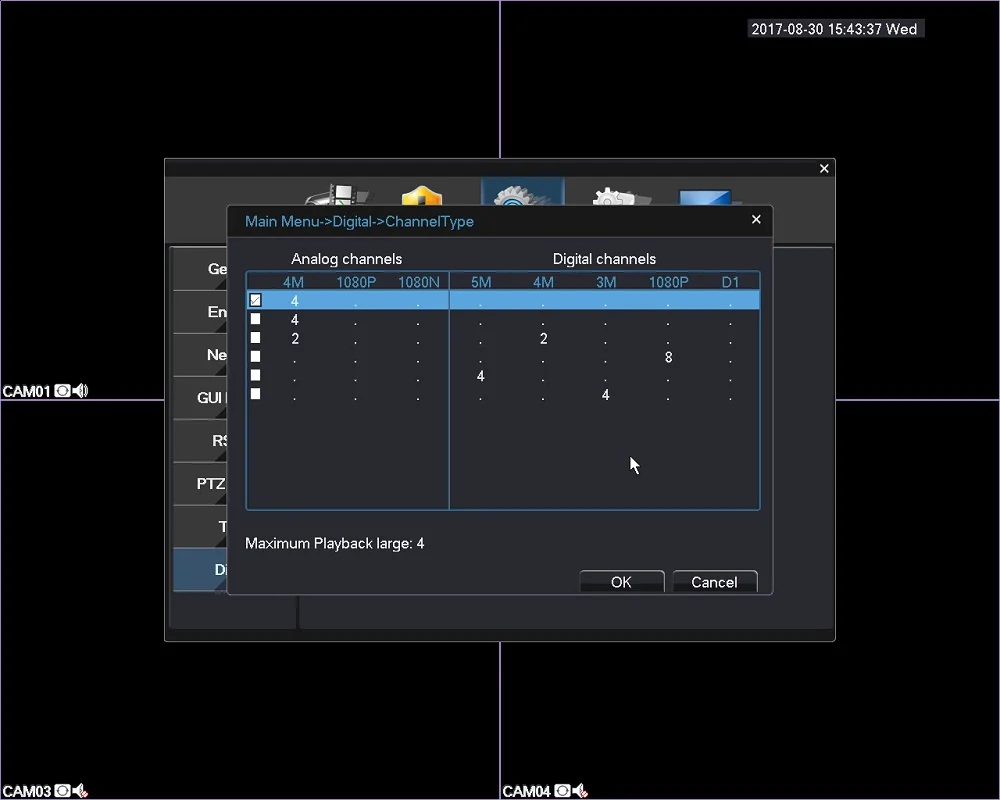1000x800 pixels.
Task: Select the General tab in the side menu
Action: pos(200,269)
